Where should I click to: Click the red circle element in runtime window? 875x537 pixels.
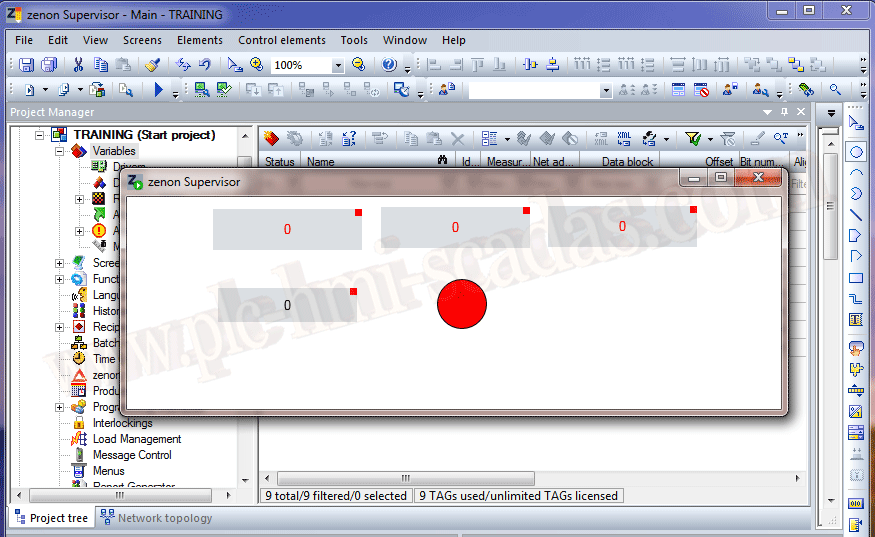[462, 303]
